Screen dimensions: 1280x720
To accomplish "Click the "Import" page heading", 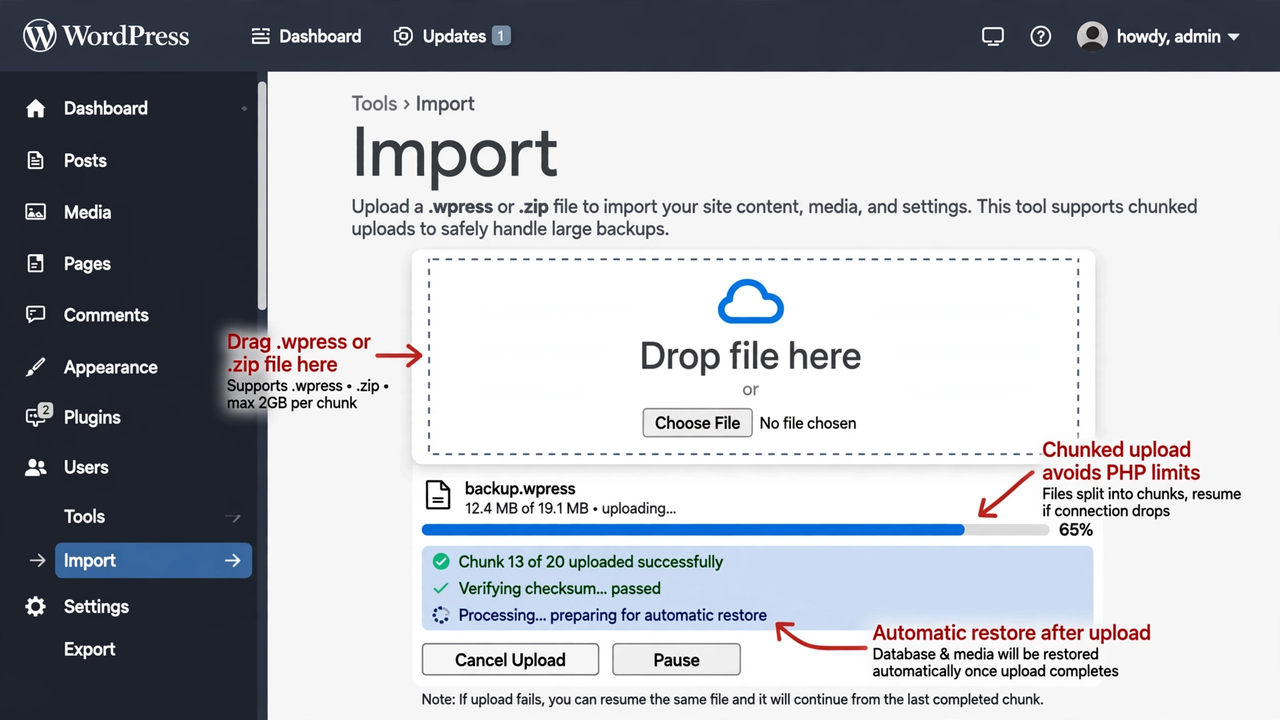I will coord(454,153).
